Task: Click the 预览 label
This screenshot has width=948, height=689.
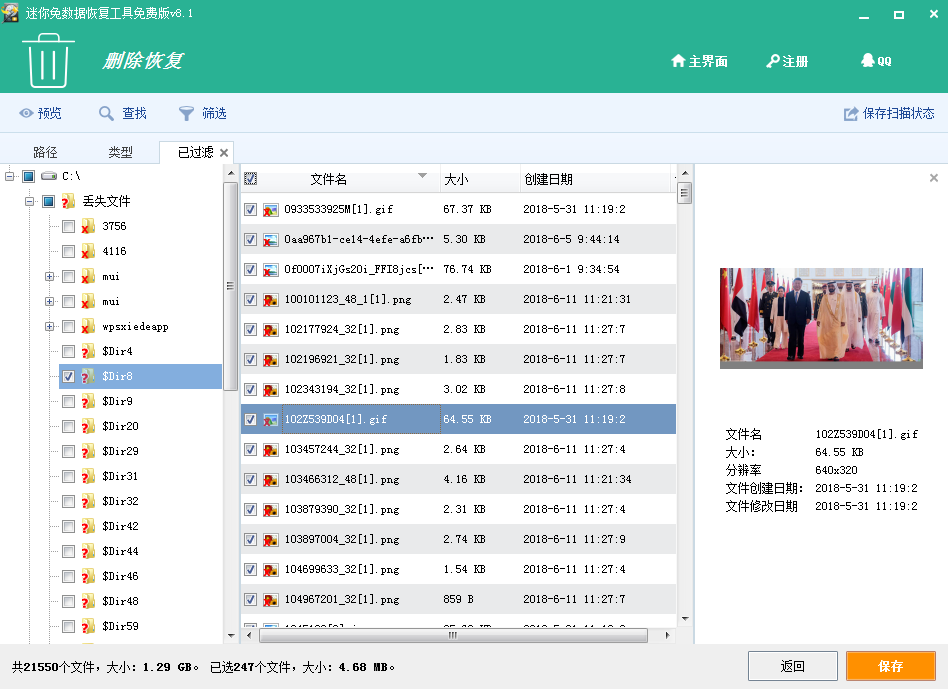Action: [x=49, y=114]
